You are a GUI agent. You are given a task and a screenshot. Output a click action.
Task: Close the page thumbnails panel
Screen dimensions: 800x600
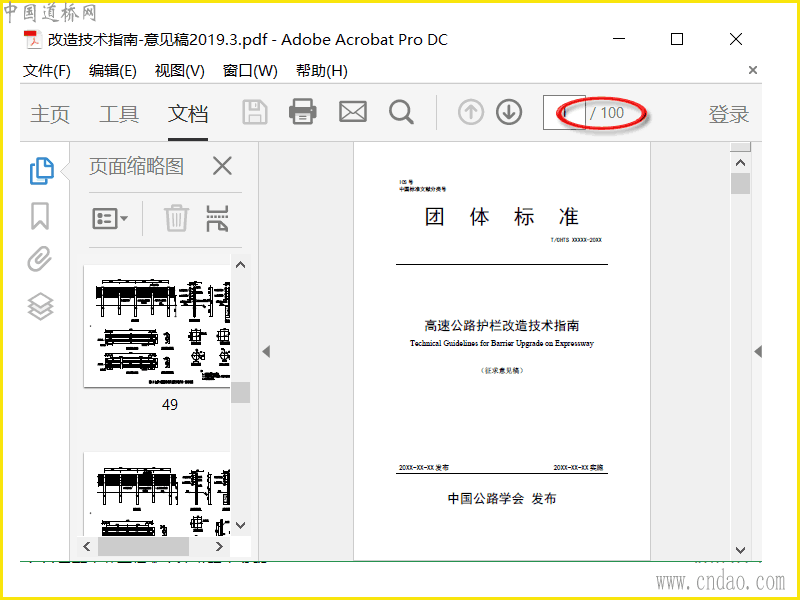click(222, 166)
